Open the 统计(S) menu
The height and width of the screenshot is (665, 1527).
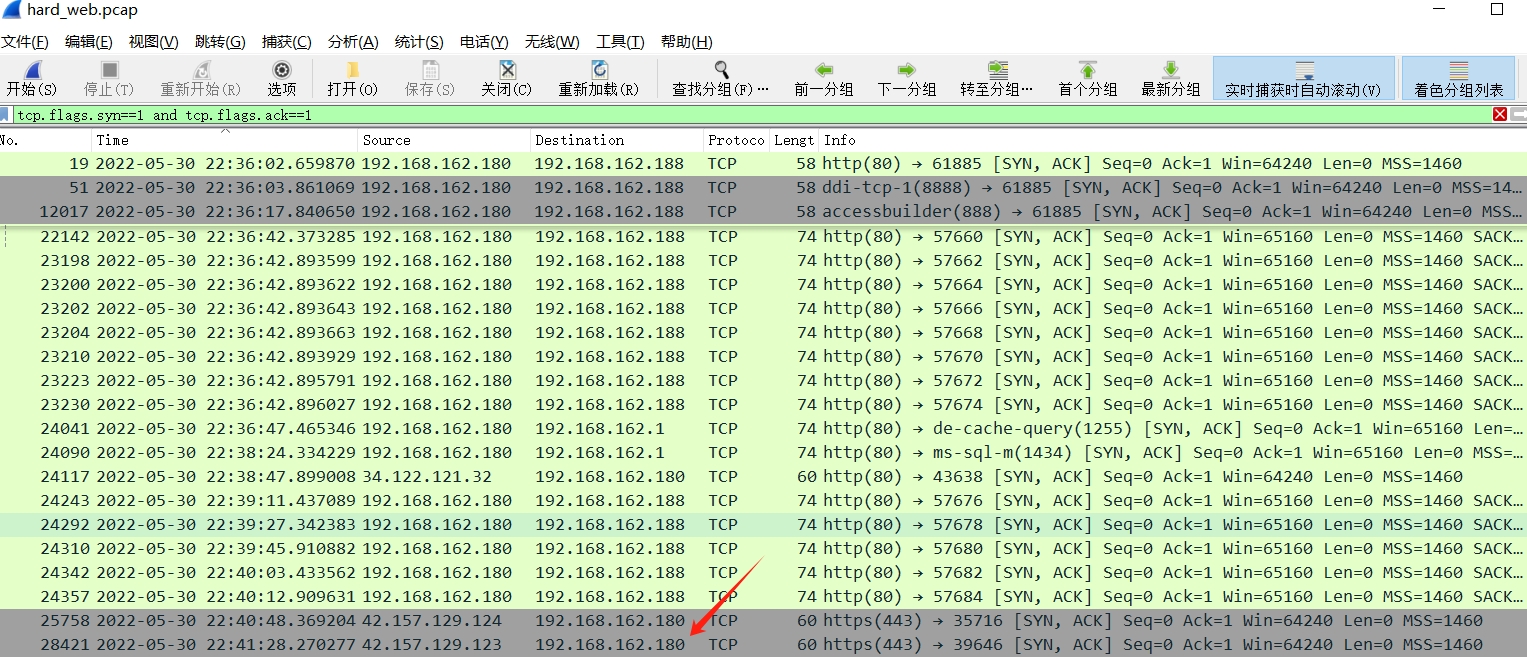(419, 42)
